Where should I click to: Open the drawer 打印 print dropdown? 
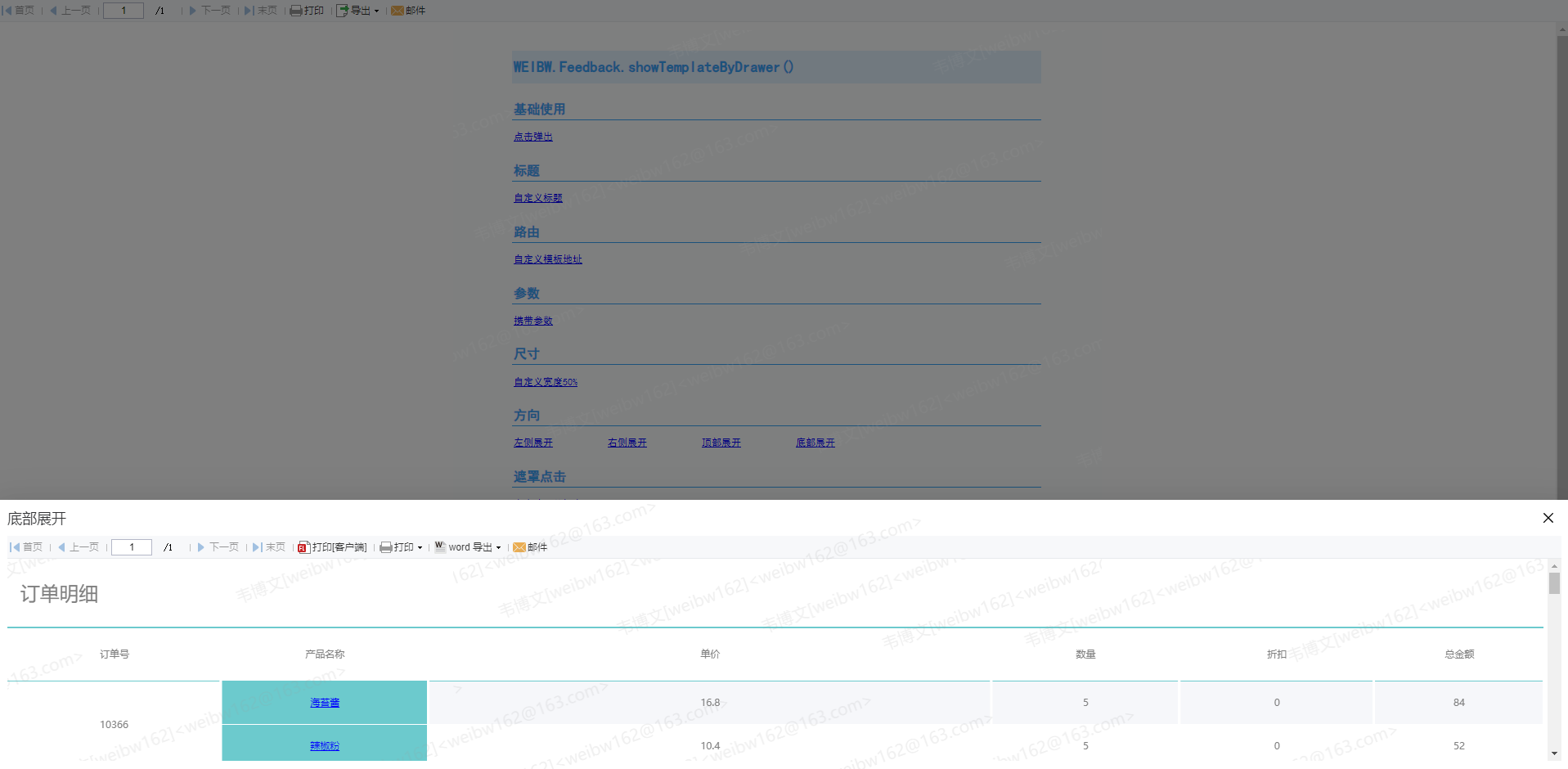pos(401,547)
